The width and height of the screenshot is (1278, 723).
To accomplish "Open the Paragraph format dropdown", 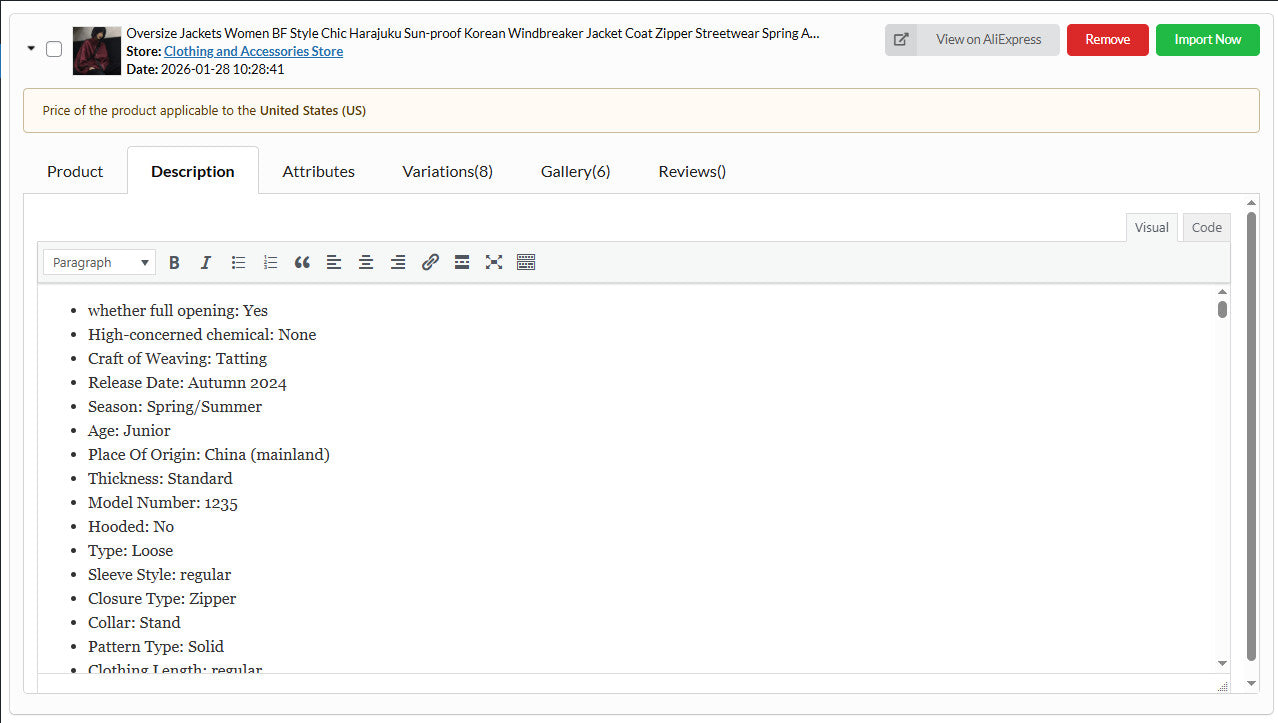I will pyautogui.click(x=100, y=262).
